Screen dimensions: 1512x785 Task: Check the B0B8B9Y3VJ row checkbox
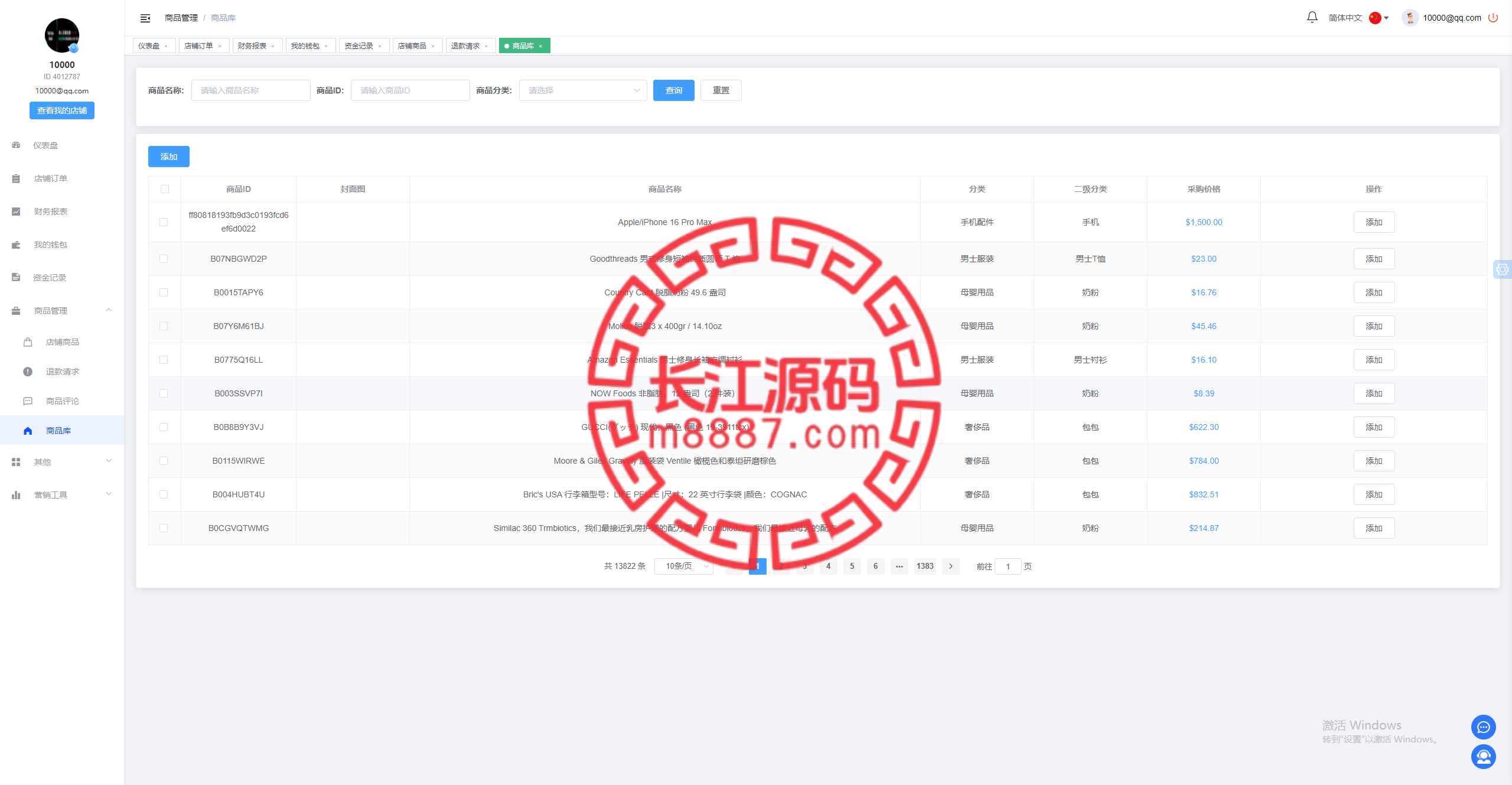point(164,427)
